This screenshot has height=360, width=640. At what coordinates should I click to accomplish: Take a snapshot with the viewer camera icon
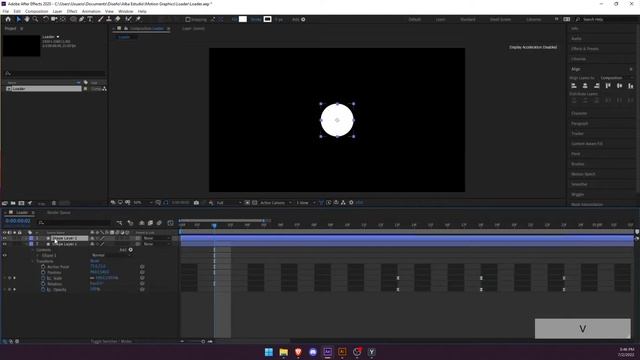click(196, 202)
